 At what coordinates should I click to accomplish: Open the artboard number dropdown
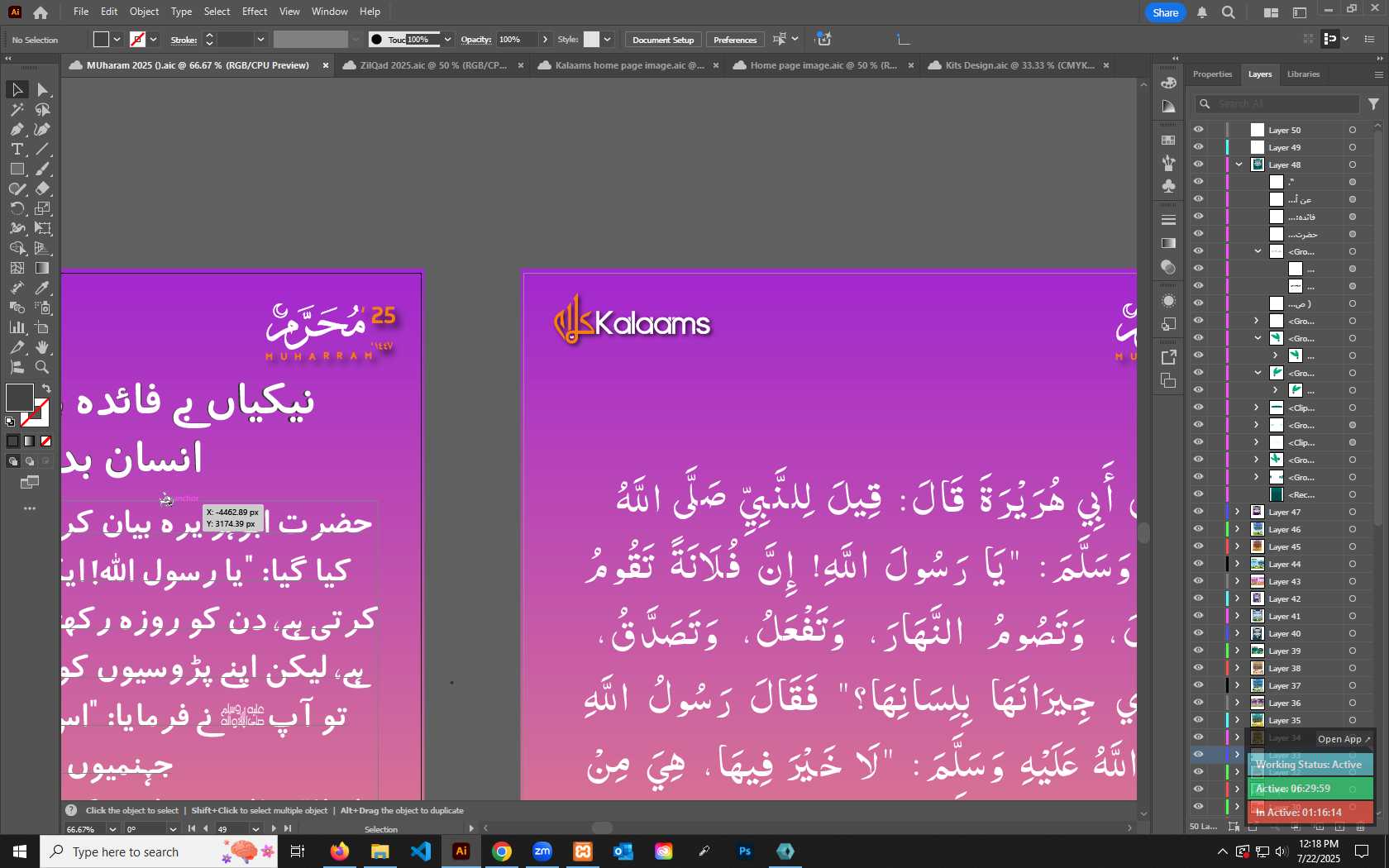[255, 828]
